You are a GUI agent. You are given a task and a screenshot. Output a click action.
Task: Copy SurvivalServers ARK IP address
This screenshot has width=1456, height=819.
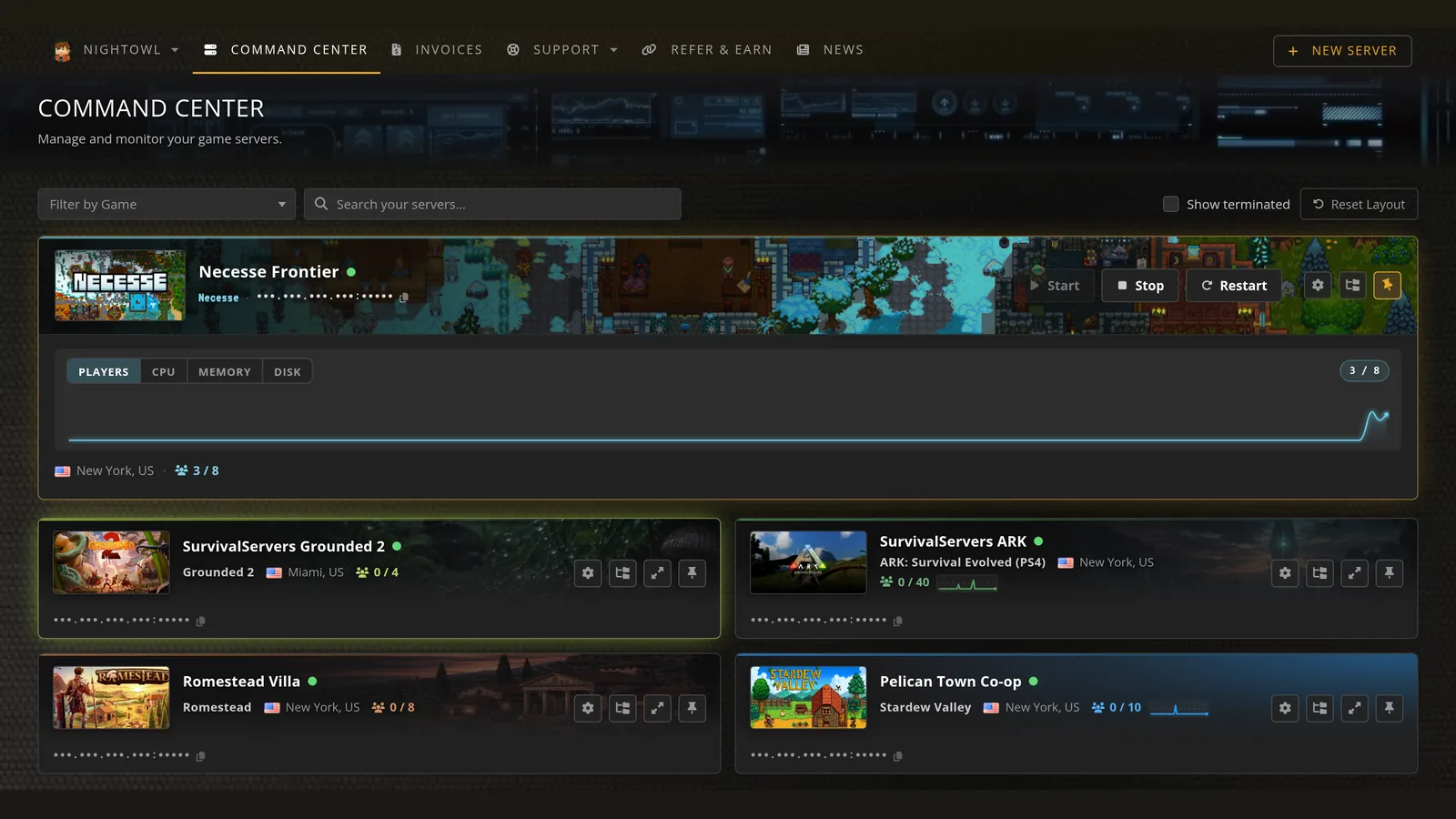click(898, 622)
